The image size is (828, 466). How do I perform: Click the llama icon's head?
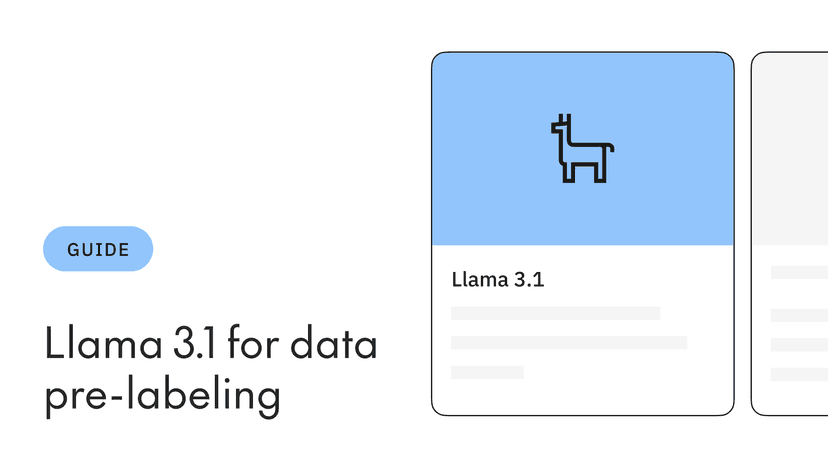[x=561, y=126]
